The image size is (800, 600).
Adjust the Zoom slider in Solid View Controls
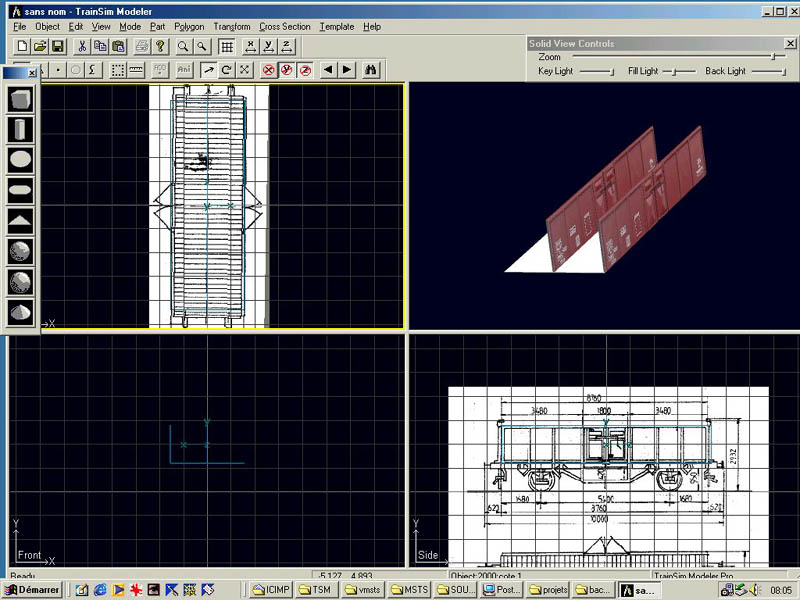(772, 57)
